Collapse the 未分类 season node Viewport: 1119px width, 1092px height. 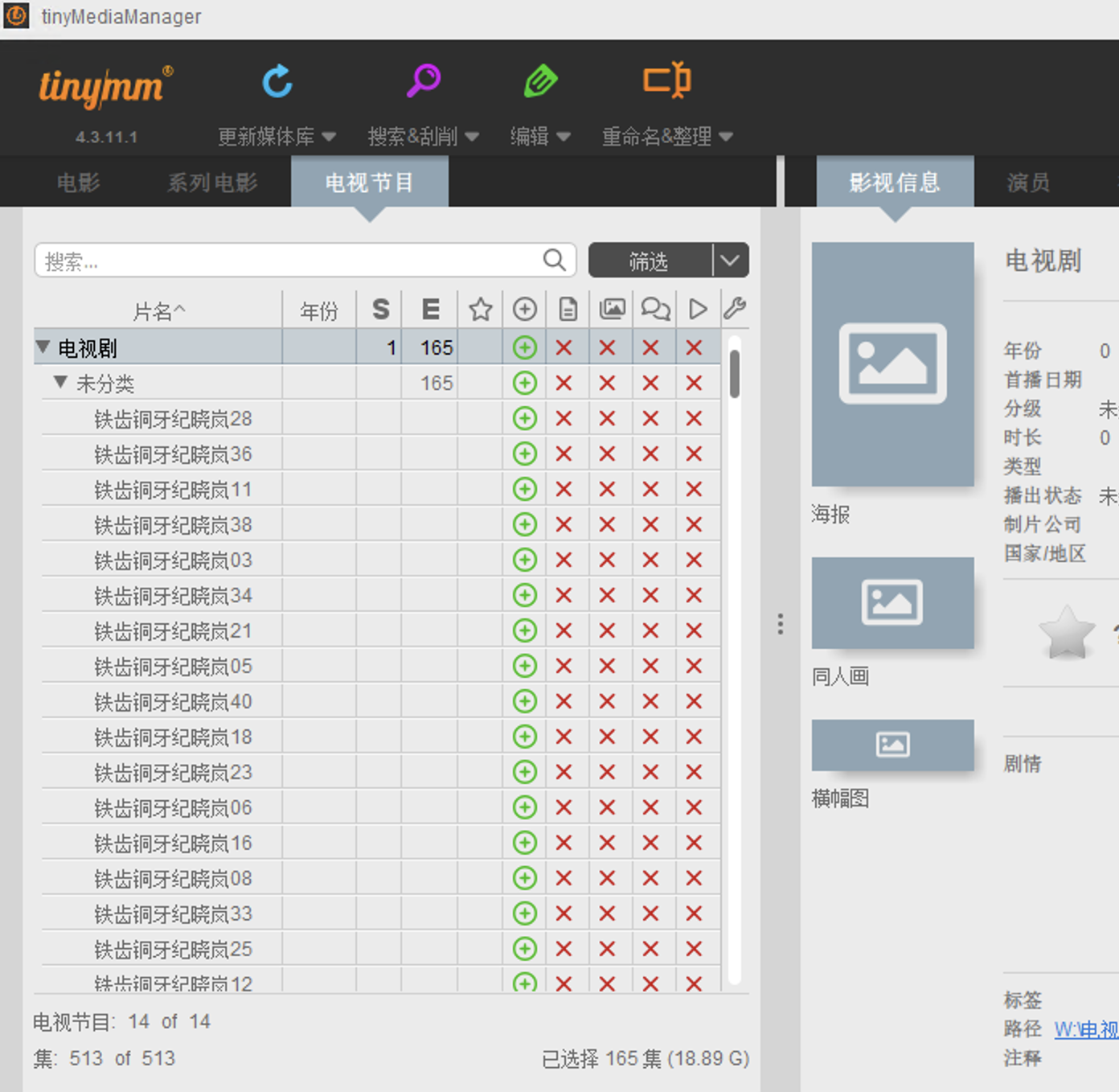[60, 383]
